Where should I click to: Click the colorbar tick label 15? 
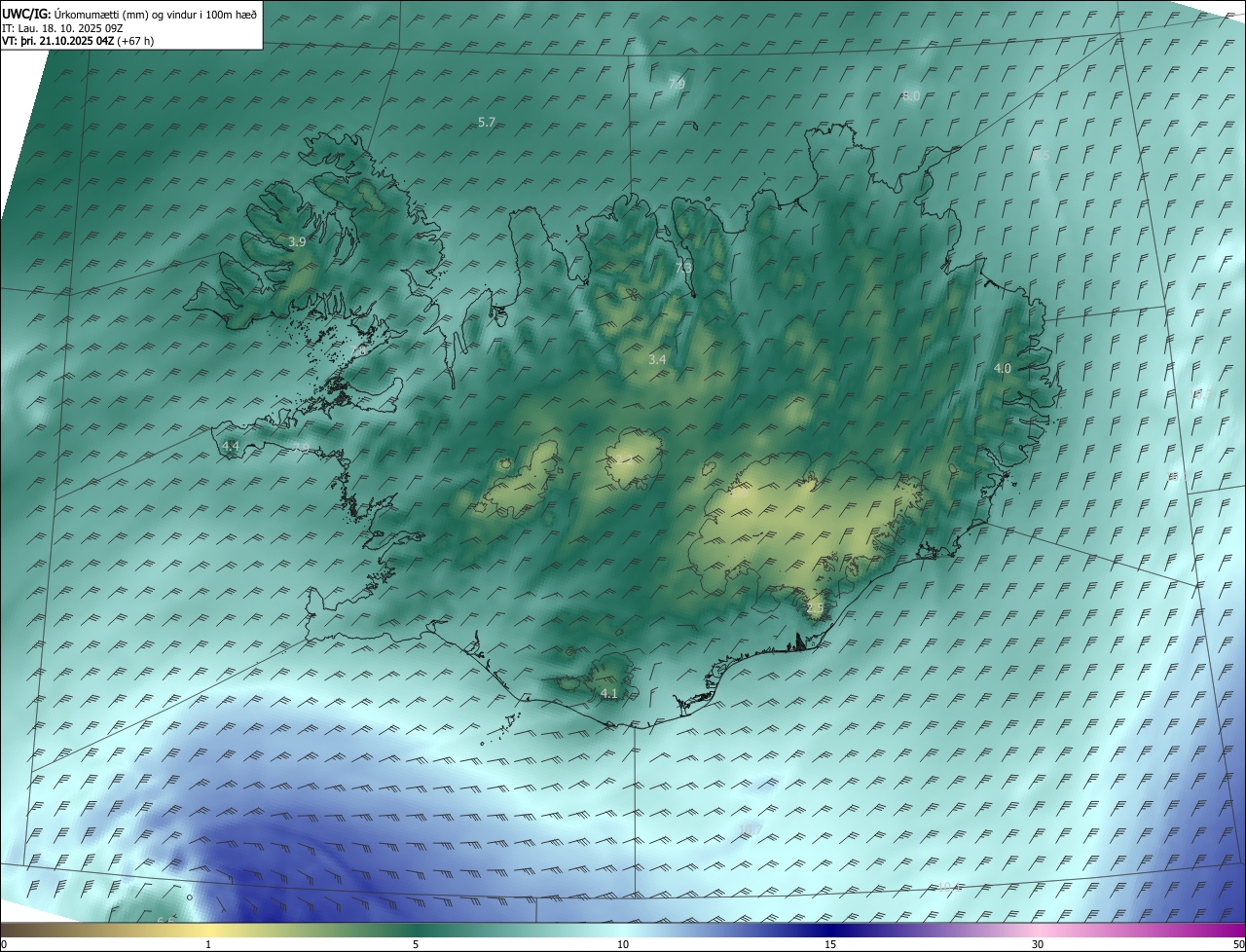tap(830, 944)
